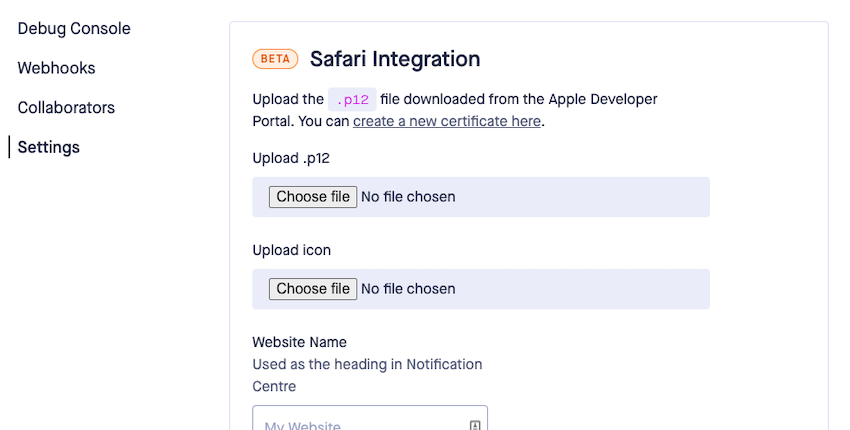Screen dimensions: 850x430
Task: Click the 'Safari Integration' heading
Action: click(395, 59)
